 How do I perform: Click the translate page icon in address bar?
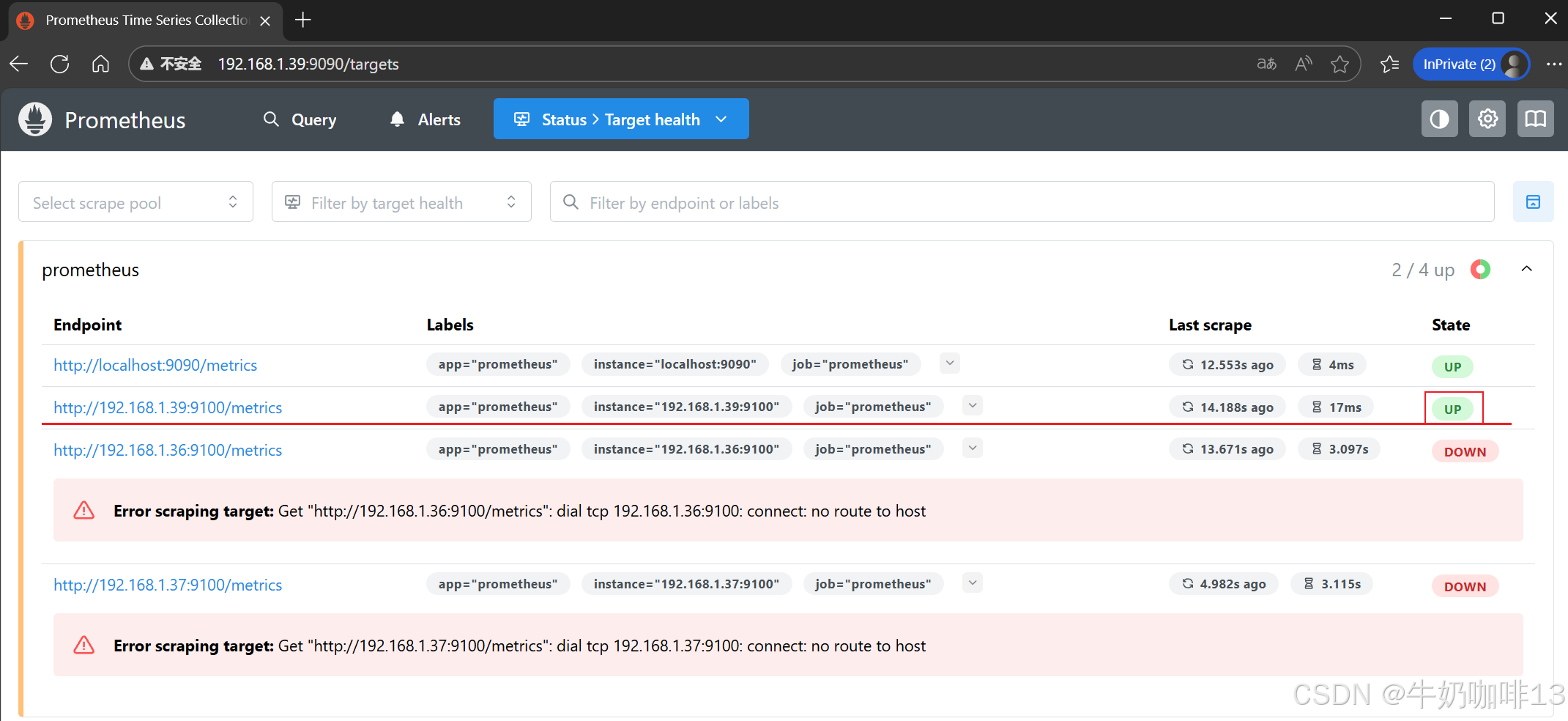(1266, 64)
